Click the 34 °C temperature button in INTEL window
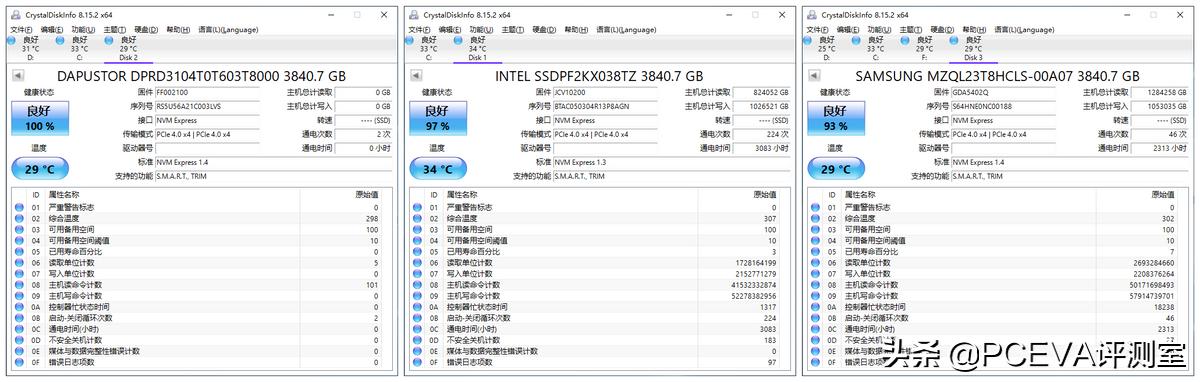This screenshot has width=1200, height=382. coord(437,169)
